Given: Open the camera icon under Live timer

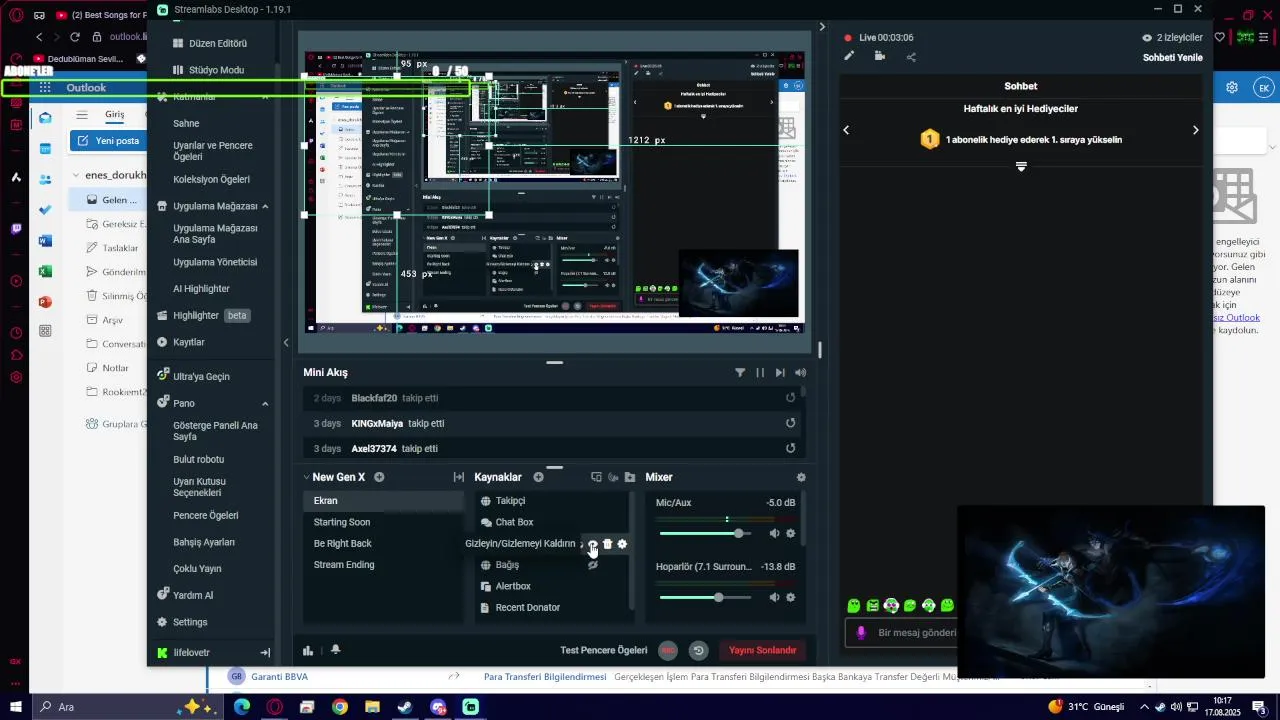Looking at the screenshot, I should coord(880,56).
